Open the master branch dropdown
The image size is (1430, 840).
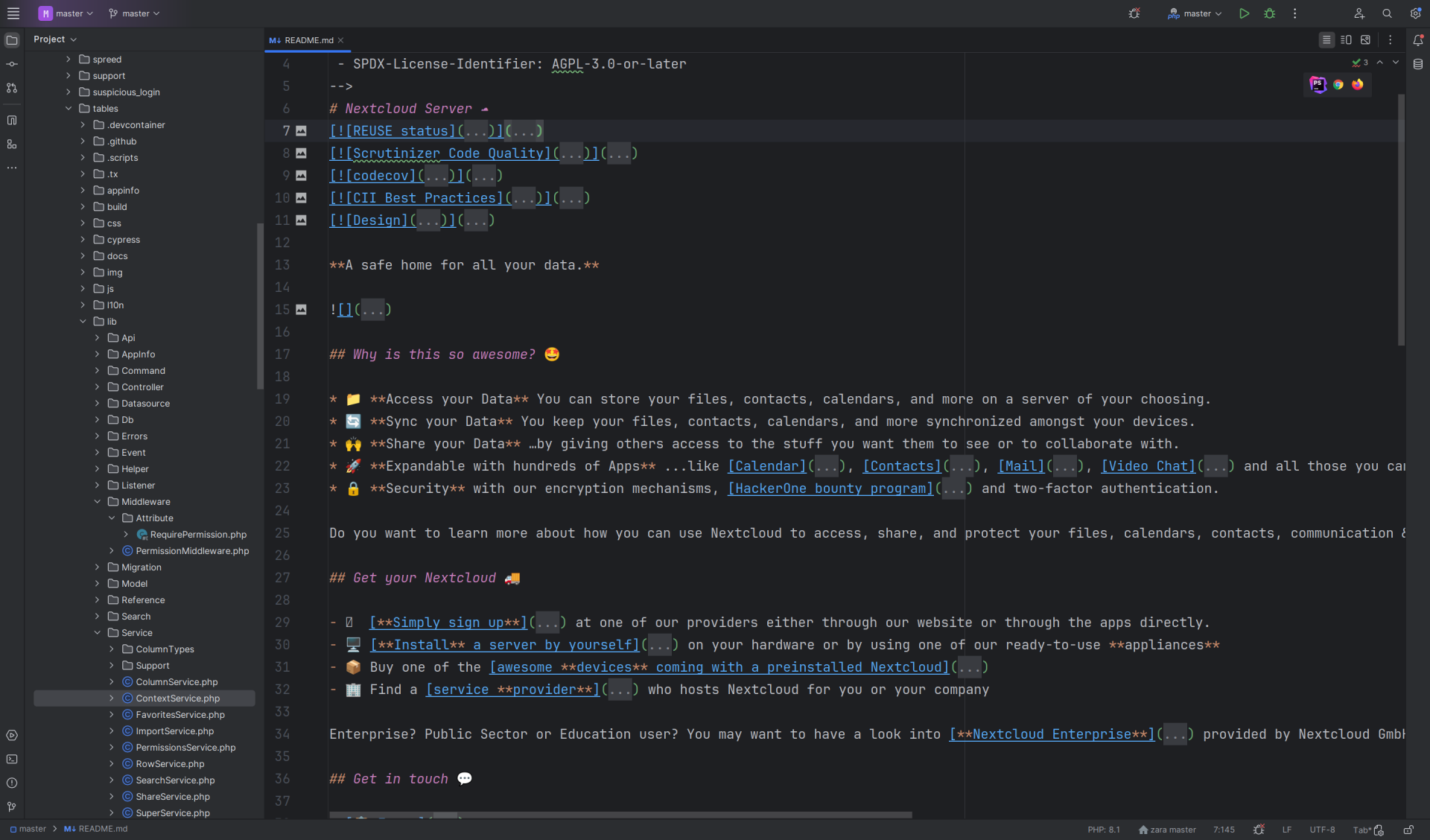[x=134, y=13]
